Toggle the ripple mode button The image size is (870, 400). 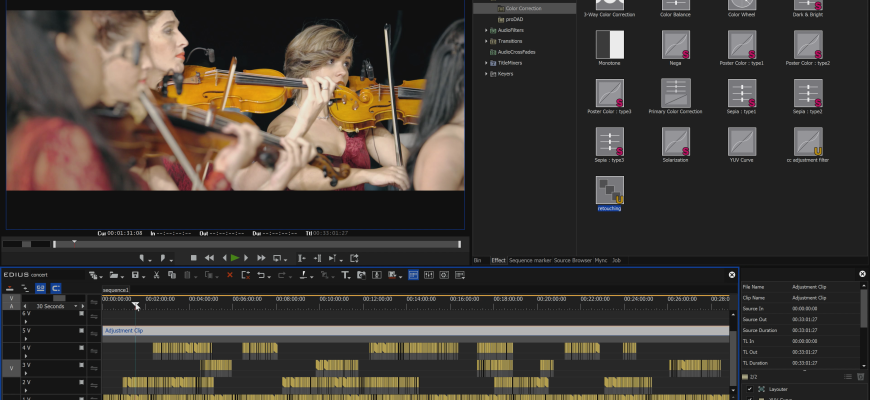[x=25, y=288]
